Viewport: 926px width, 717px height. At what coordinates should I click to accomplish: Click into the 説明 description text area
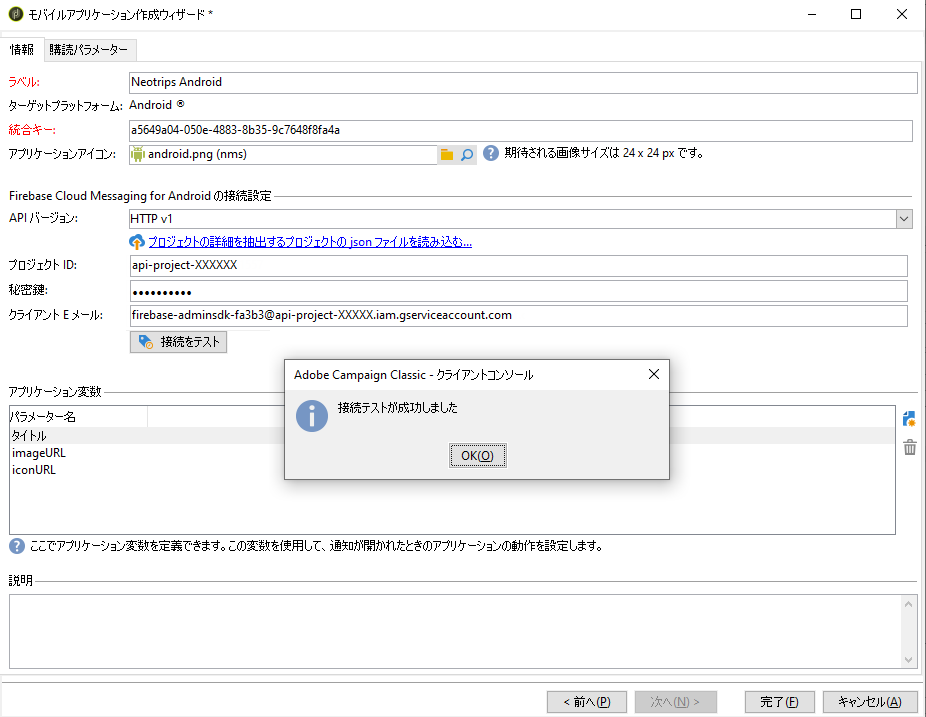pos(455,631)
